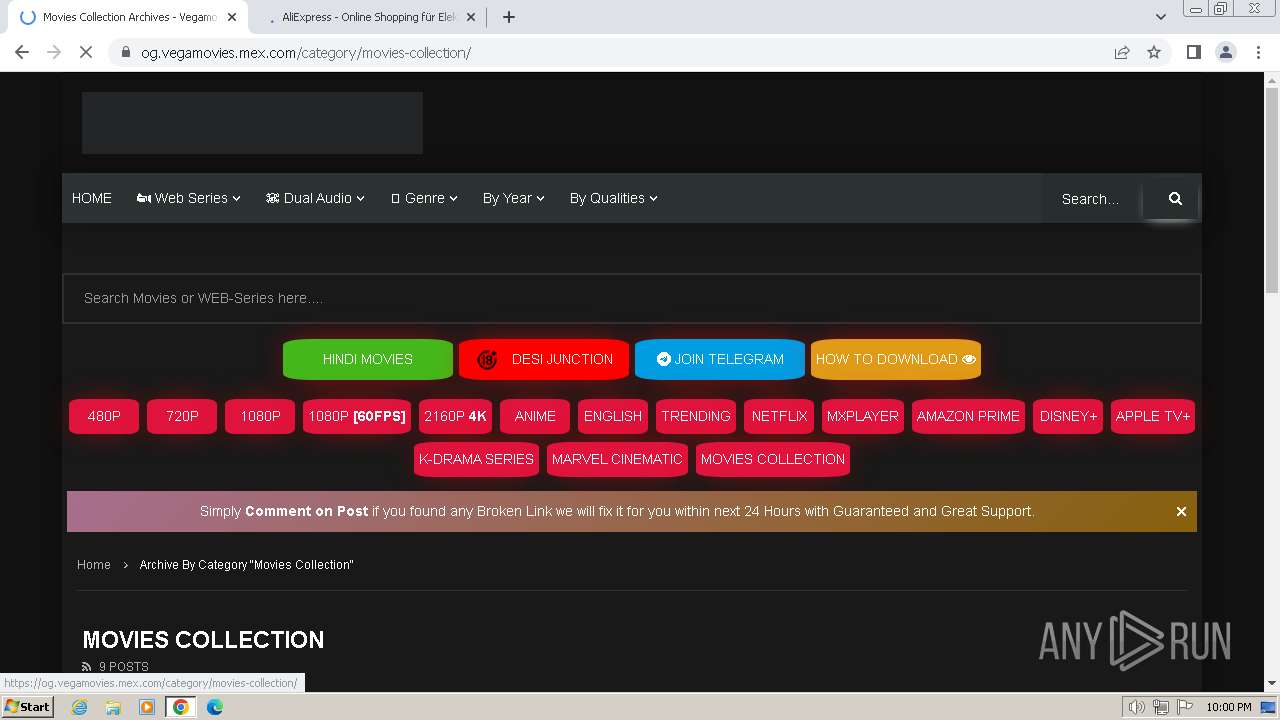
Task: Filter by 720P quality
Action: coord(182,416)
